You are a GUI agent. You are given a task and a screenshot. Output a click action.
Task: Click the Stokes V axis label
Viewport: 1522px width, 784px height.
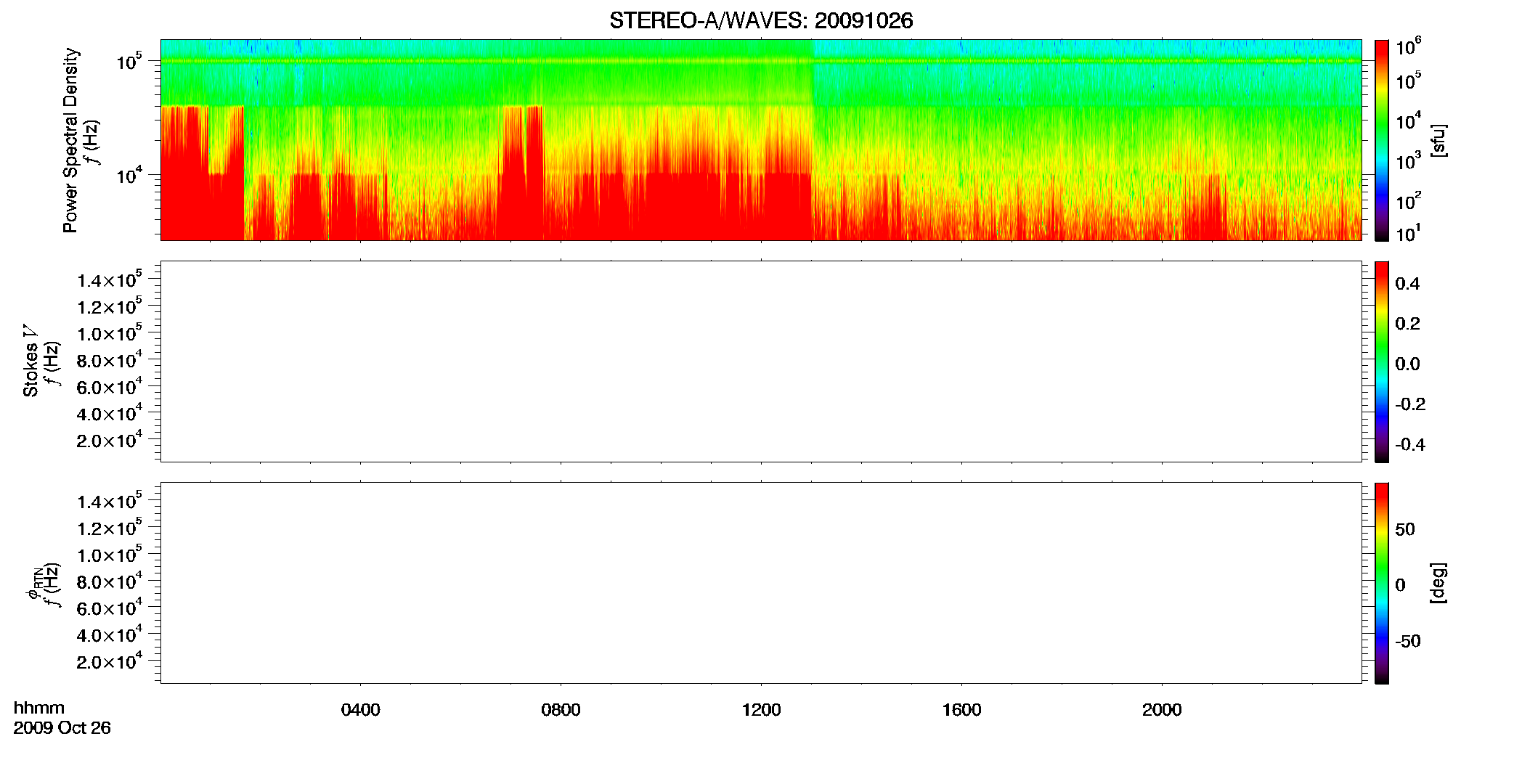[x=30, y=362]
